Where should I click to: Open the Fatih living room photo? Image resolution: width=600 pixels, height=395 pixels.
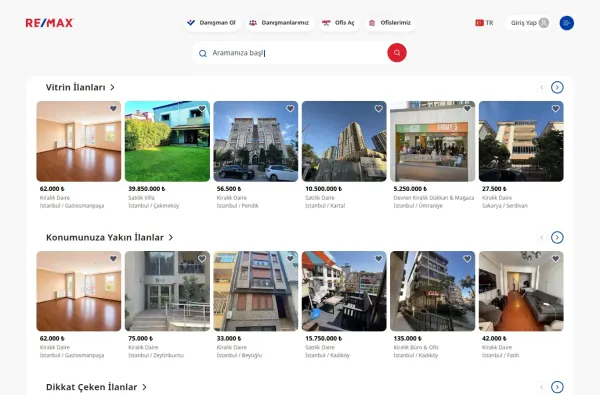[x=521, y=291]
